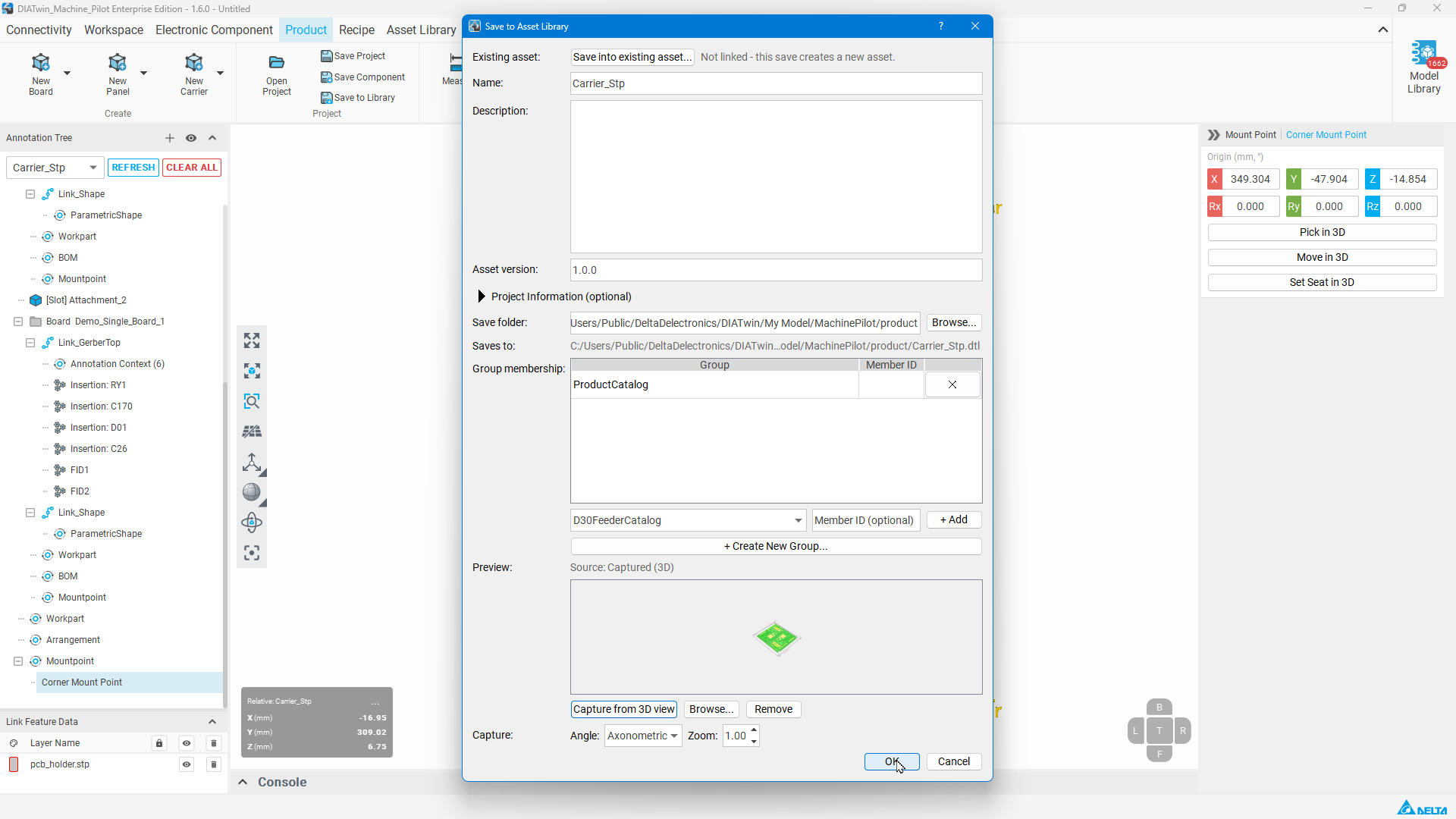Image resolution: width=1456 pixels, height=819 pixels.
Task: Select the Left face on the view cube
Action: [x=1135, y=731]
